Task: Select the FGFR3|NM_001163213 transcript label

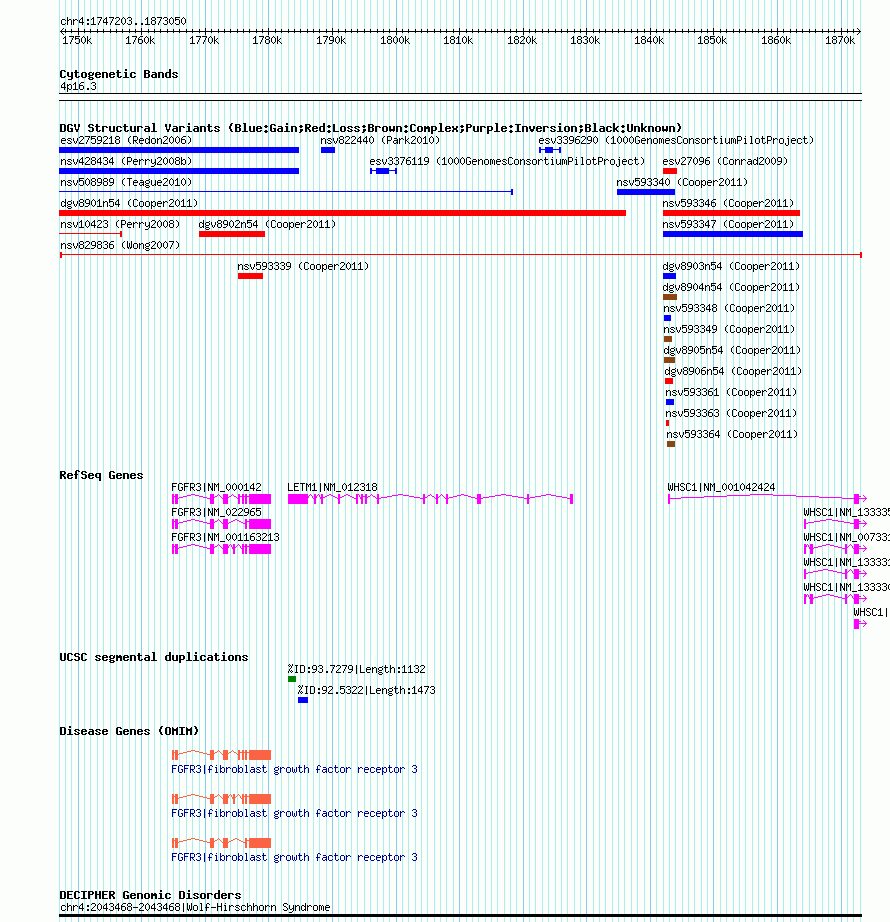Action: (225, 537)
